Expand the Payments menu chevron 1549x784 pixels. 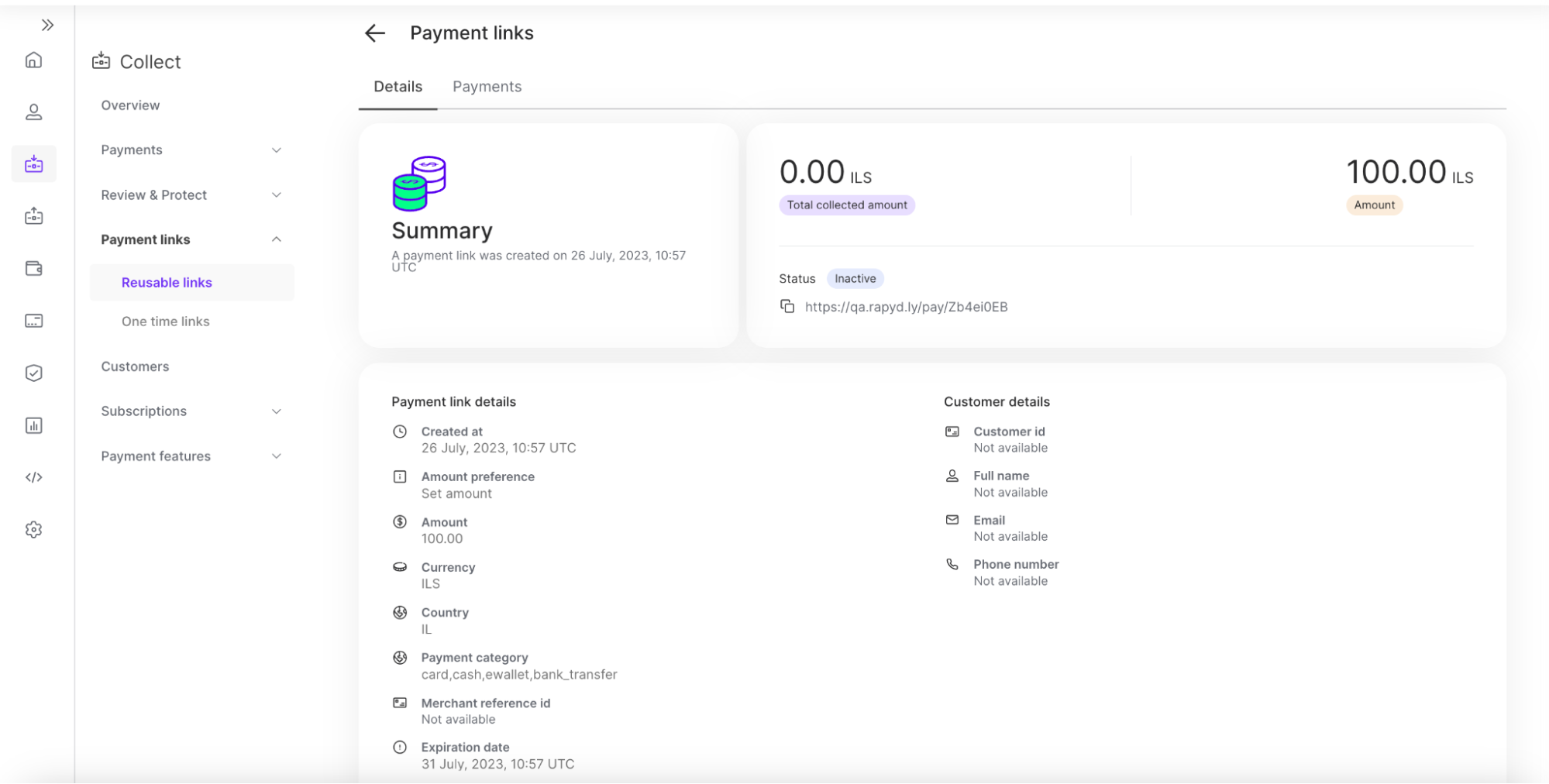(x=277, y=150)
